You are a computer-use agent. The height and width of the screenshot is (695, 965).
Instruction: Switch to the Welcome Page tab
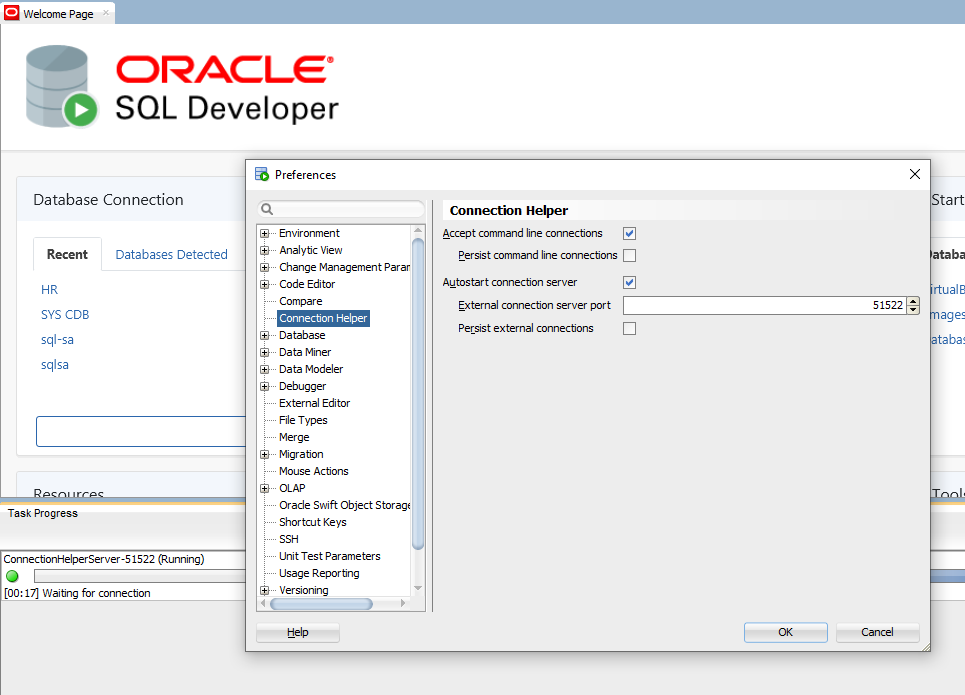pyautogui.click(x=58, y=13)
